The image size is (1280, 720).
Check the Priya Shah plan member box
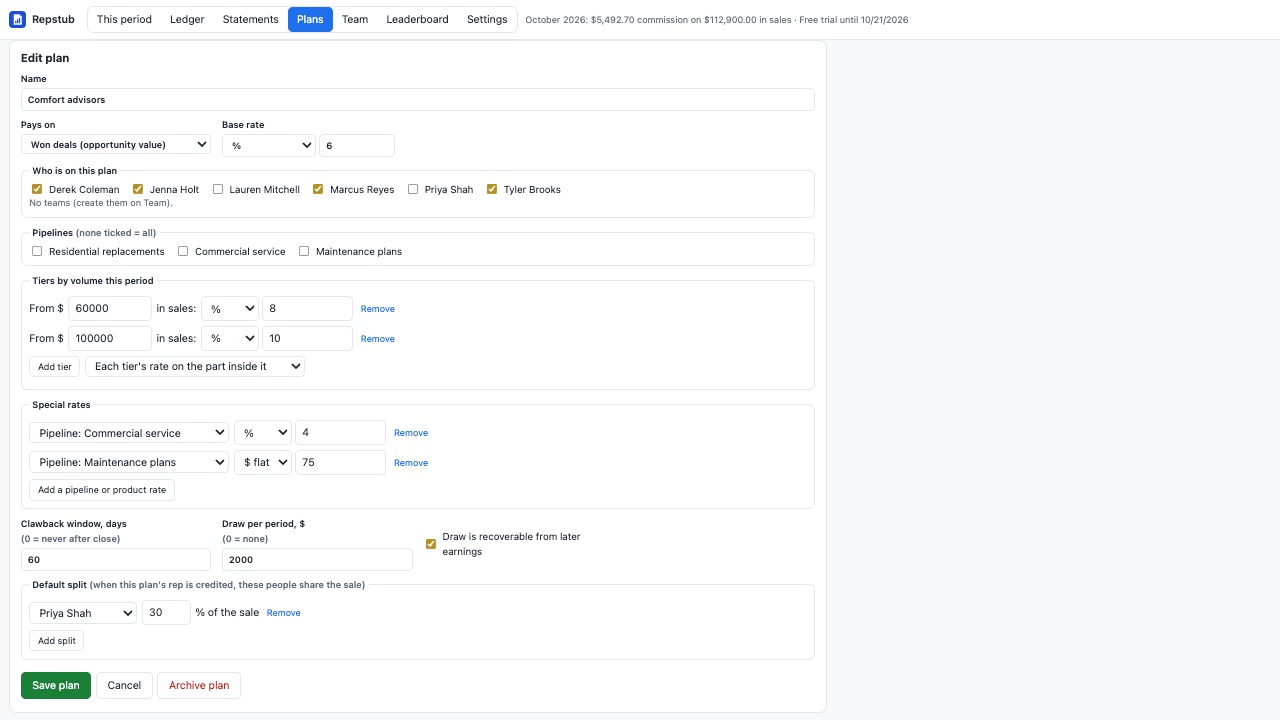(x=413, y=189)
